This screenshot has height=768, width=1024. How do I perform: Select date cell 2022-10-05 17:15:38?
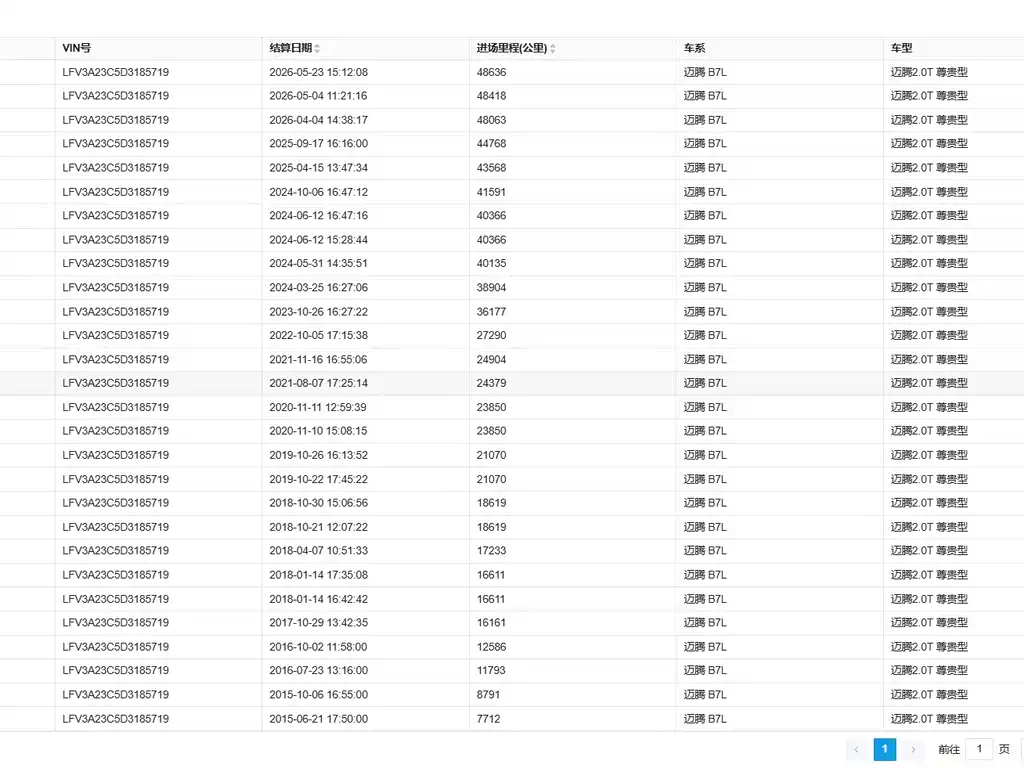(319, 335)
